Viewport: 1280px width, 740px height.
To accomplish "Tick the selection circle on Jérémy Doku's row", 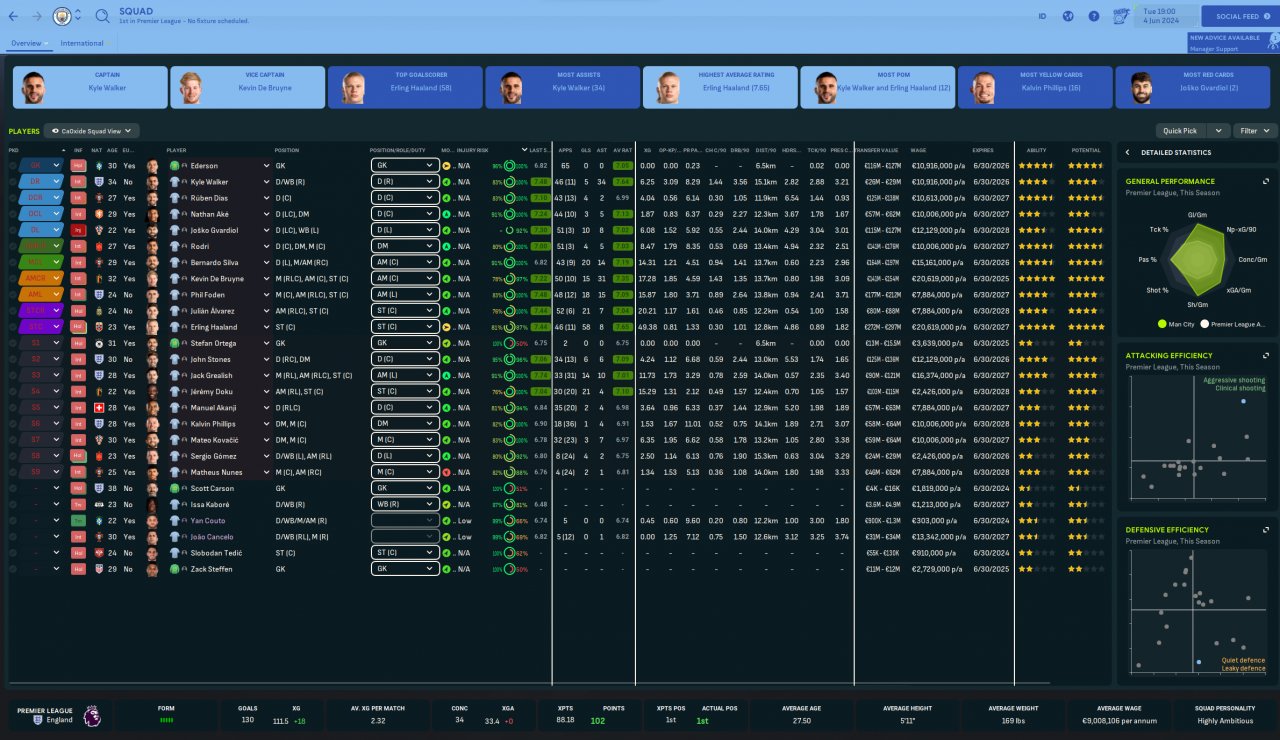I will click(14, 392).
